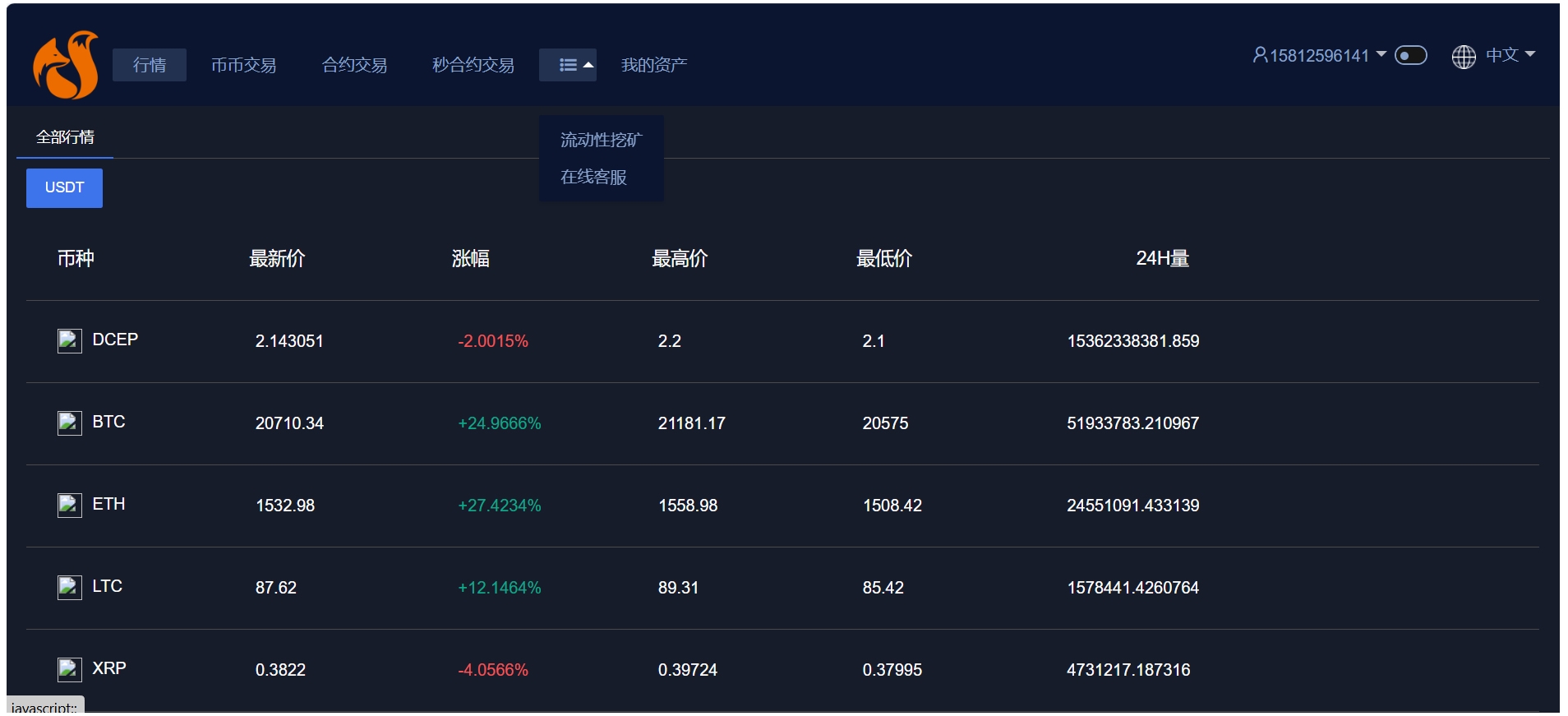Screen dimensions: 1568x716
Task: Click the ETH coin icon
Action: pyautogui.click(x=69, y=505)
